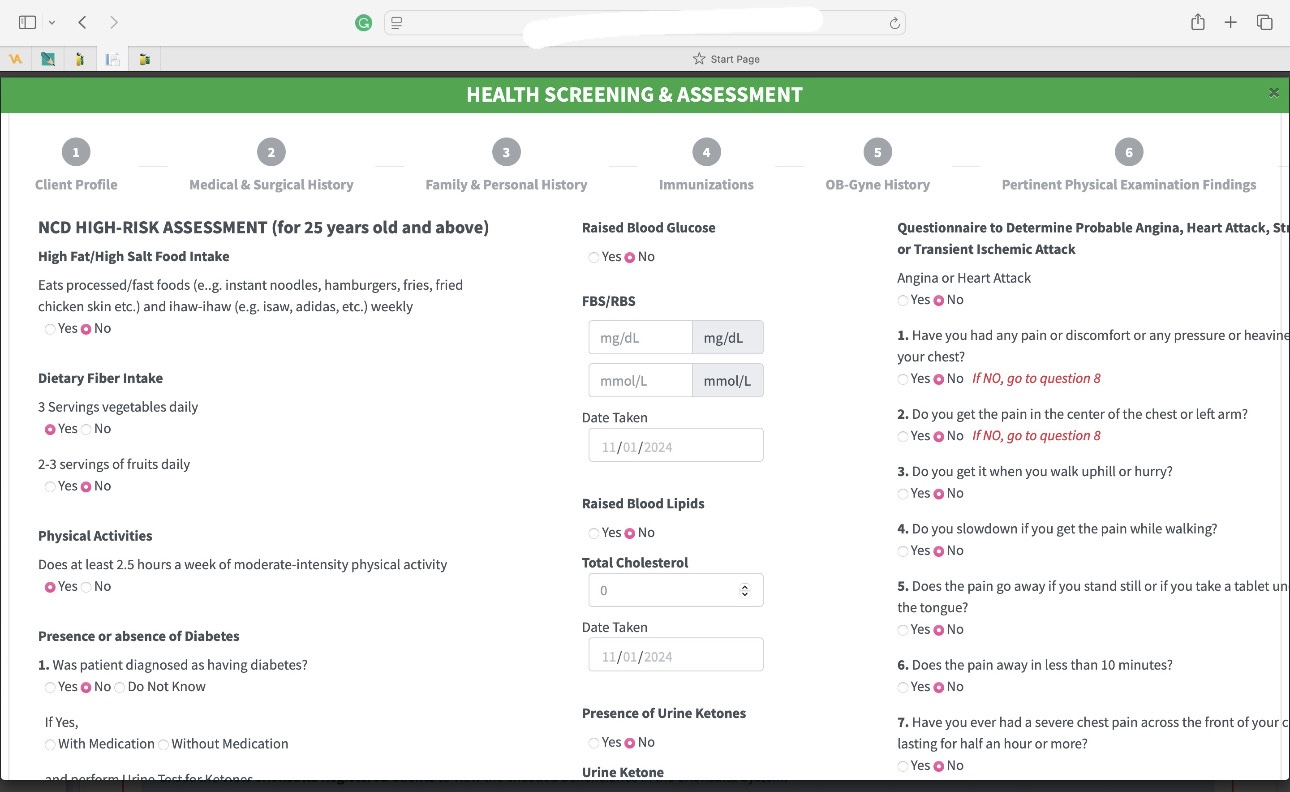Answer Yes to question 7 about severe chest pain
1290x792 pixels.
tap(903, 766)
